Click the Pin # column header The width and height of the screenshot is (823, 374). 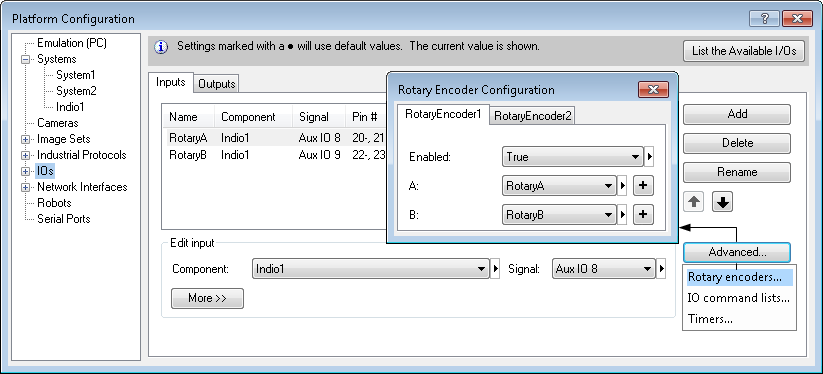366,117
